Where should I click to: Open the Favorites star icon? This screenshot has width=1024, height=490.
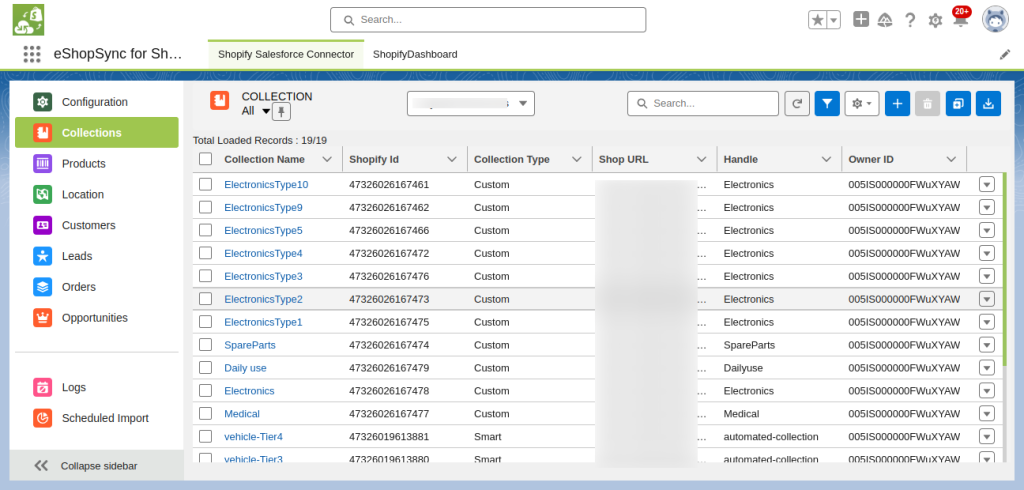[817, 20]
